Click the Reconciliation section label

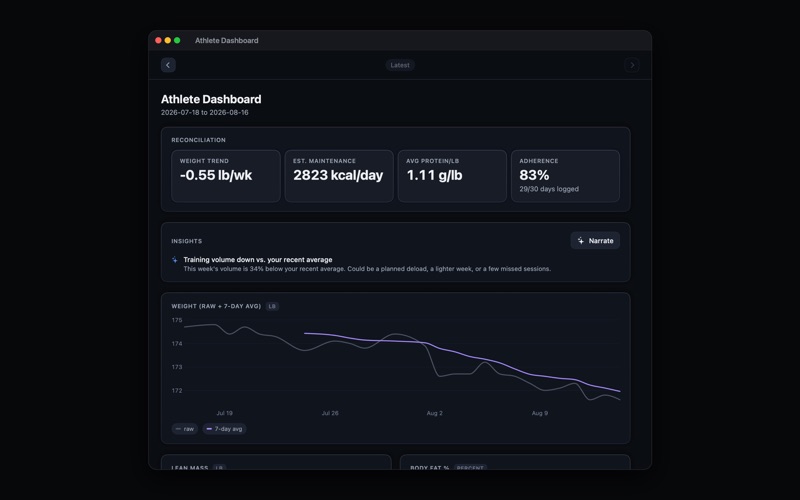[198, 140]
